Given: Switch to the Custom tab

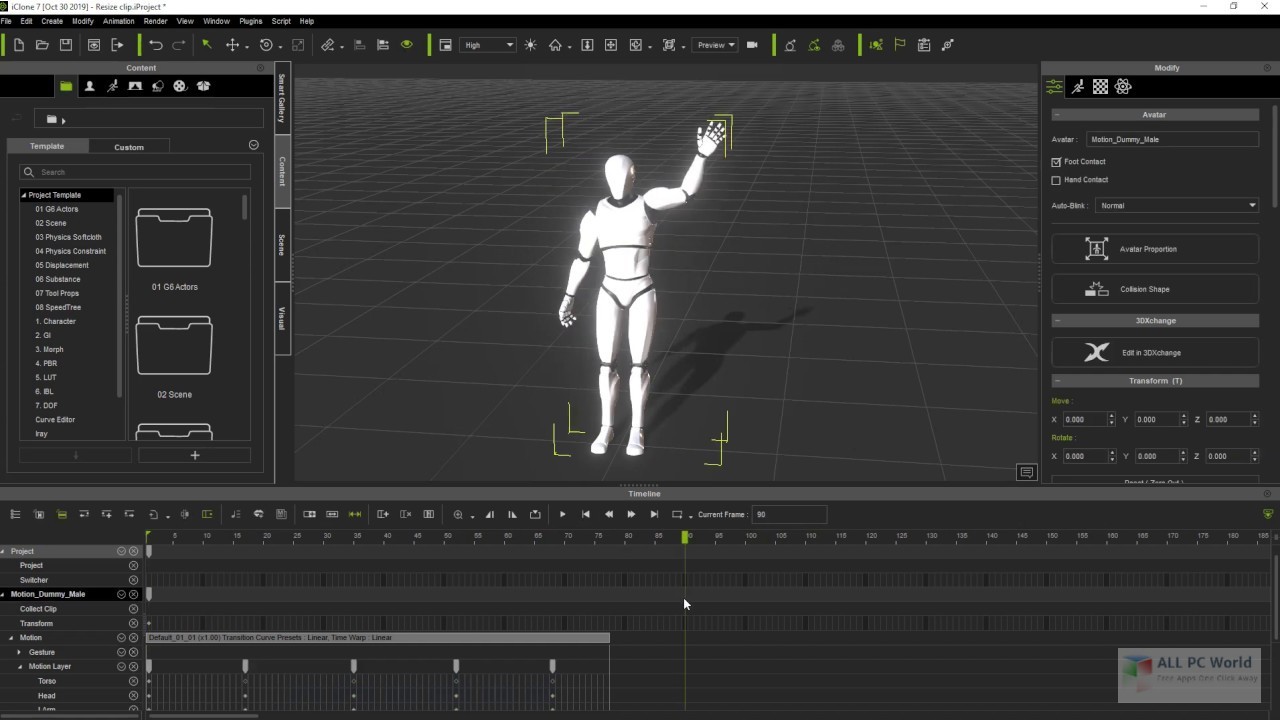Looking at the screenshot, I should point(129,147).
